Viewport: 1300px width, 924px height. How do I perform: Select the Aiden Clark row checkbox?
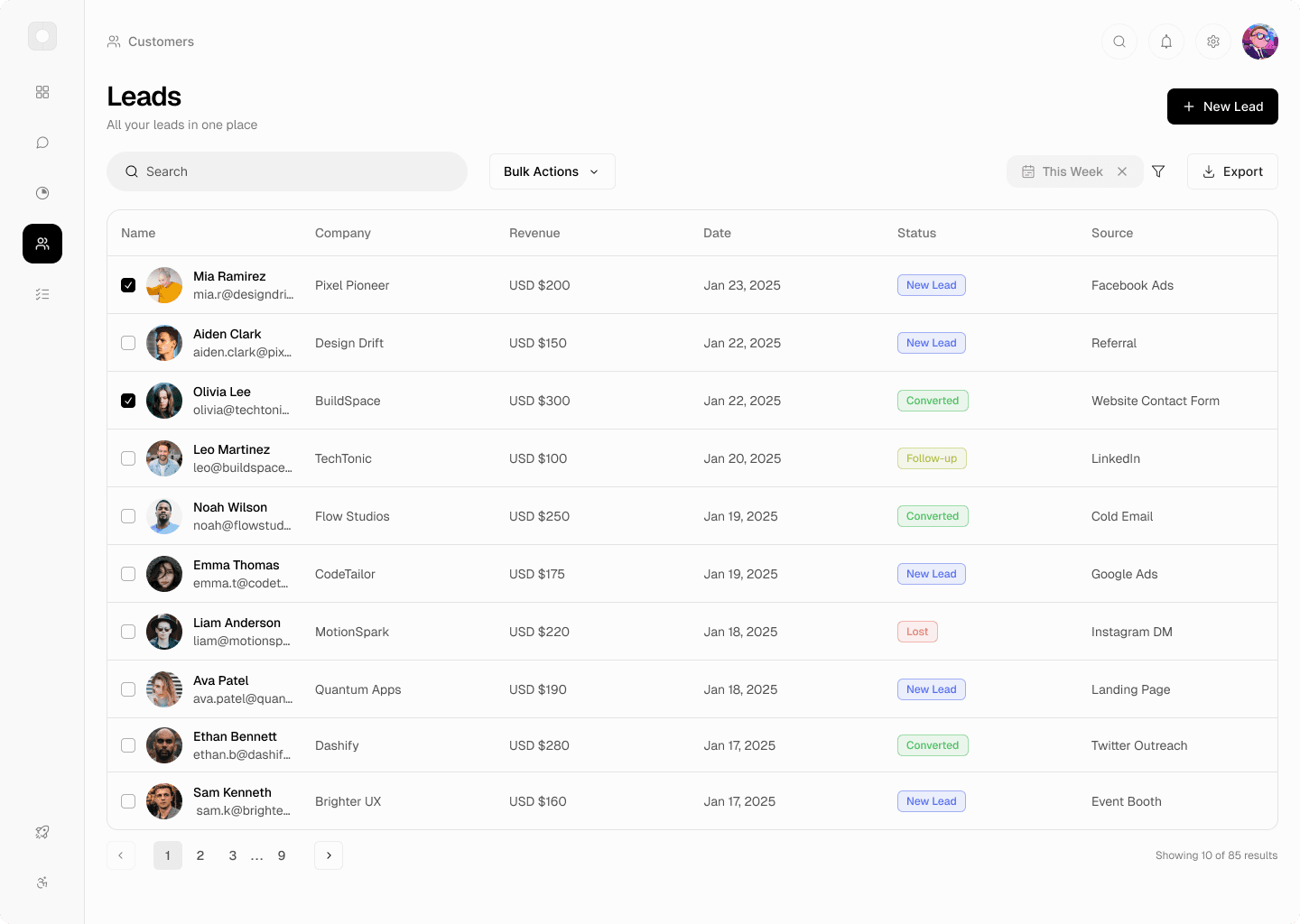click(x=128, y=343)
